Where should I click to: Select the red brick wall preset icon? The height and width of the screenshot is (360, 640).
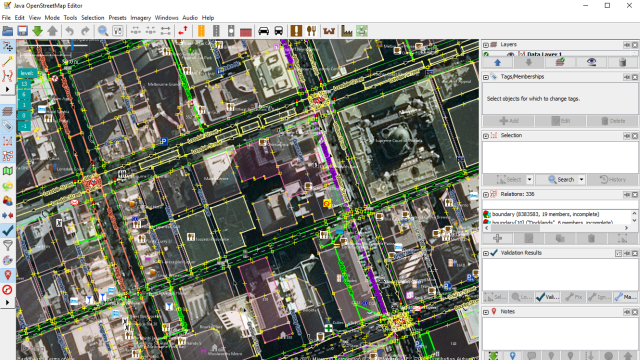click(x=246, y=31)
